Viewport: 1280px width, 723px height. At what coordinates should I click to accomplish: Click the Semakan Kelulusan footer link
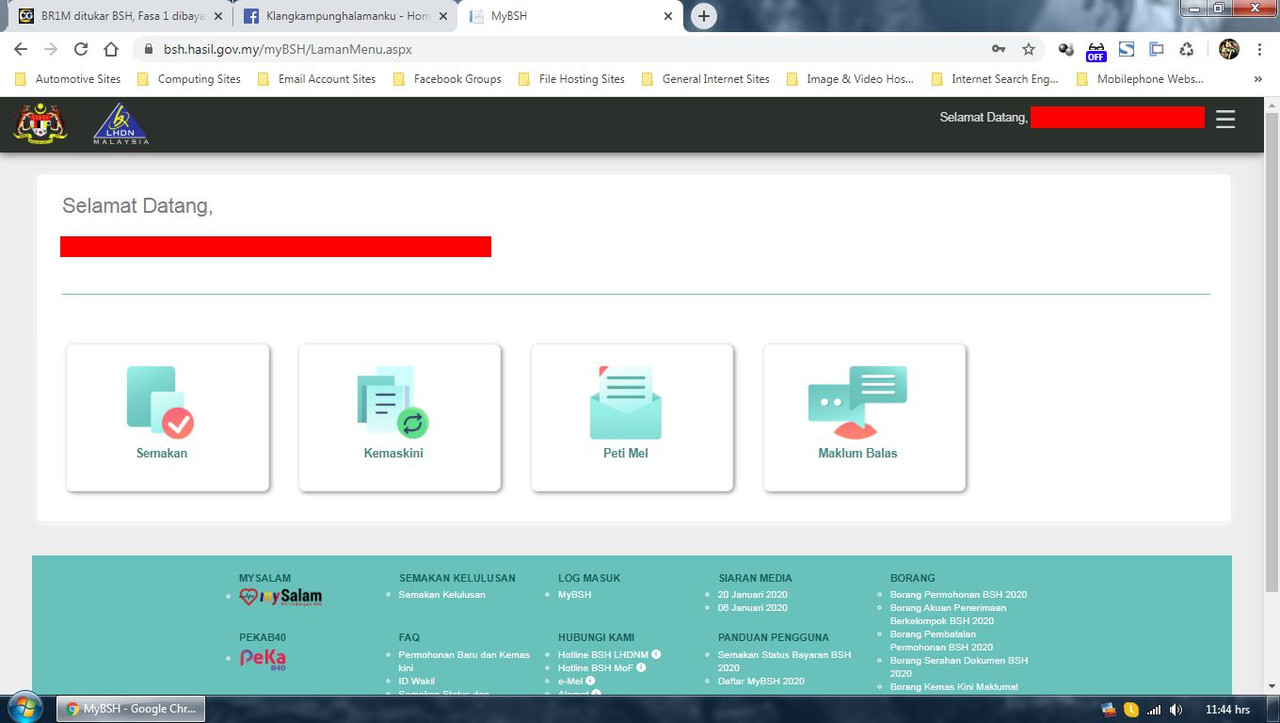click(442, 595)
